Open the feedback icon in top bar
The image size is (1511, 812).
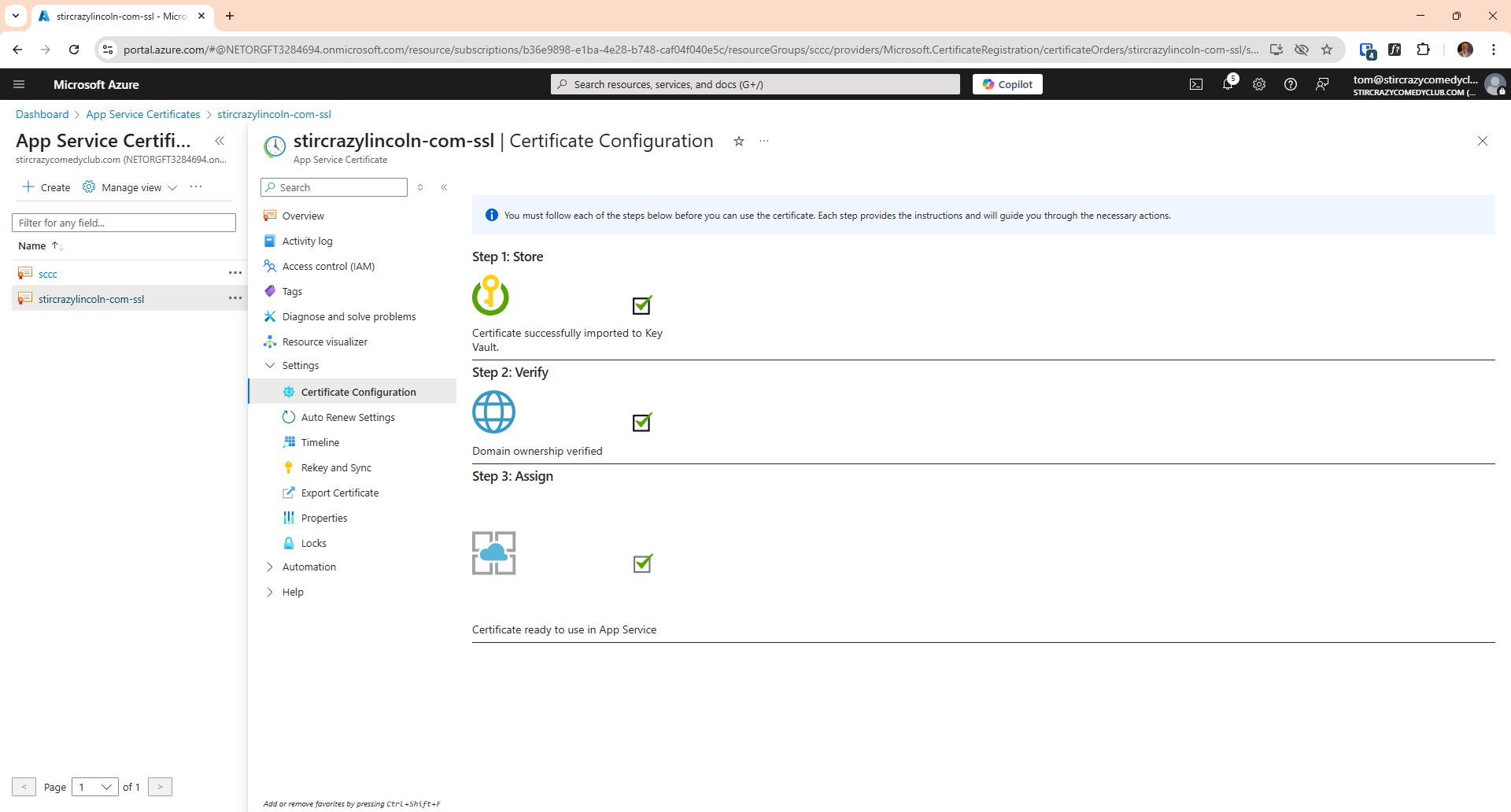[1323, 84]
